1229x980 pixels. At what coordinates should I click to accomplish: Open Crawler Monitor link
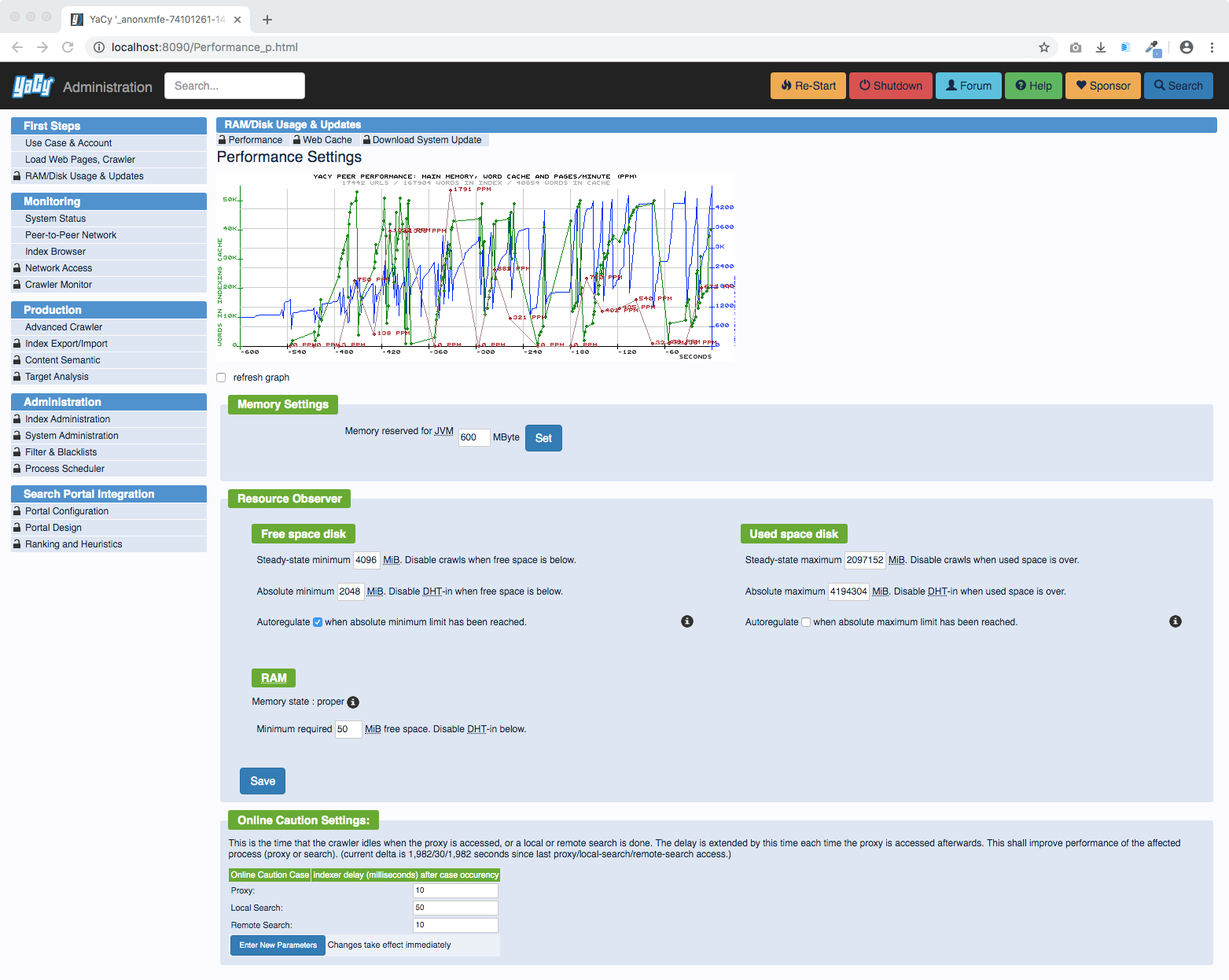tap(109, 285)
